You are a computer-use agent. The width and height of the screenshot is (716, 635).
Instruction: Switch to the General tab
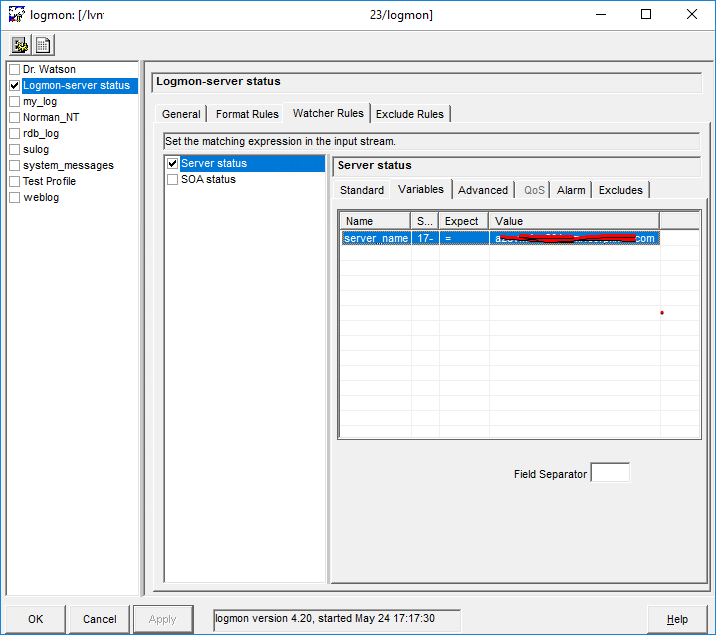[x=181, y=114]
